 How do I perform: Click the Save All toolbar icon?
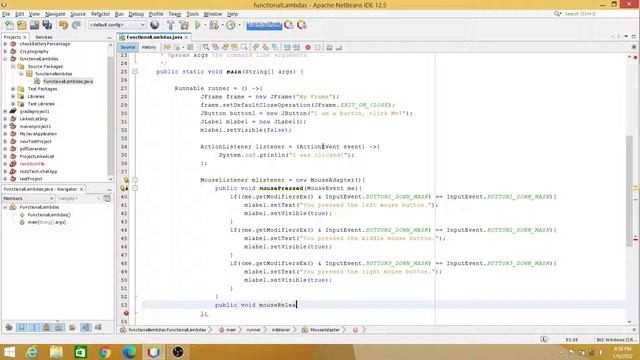pos(47,25)
